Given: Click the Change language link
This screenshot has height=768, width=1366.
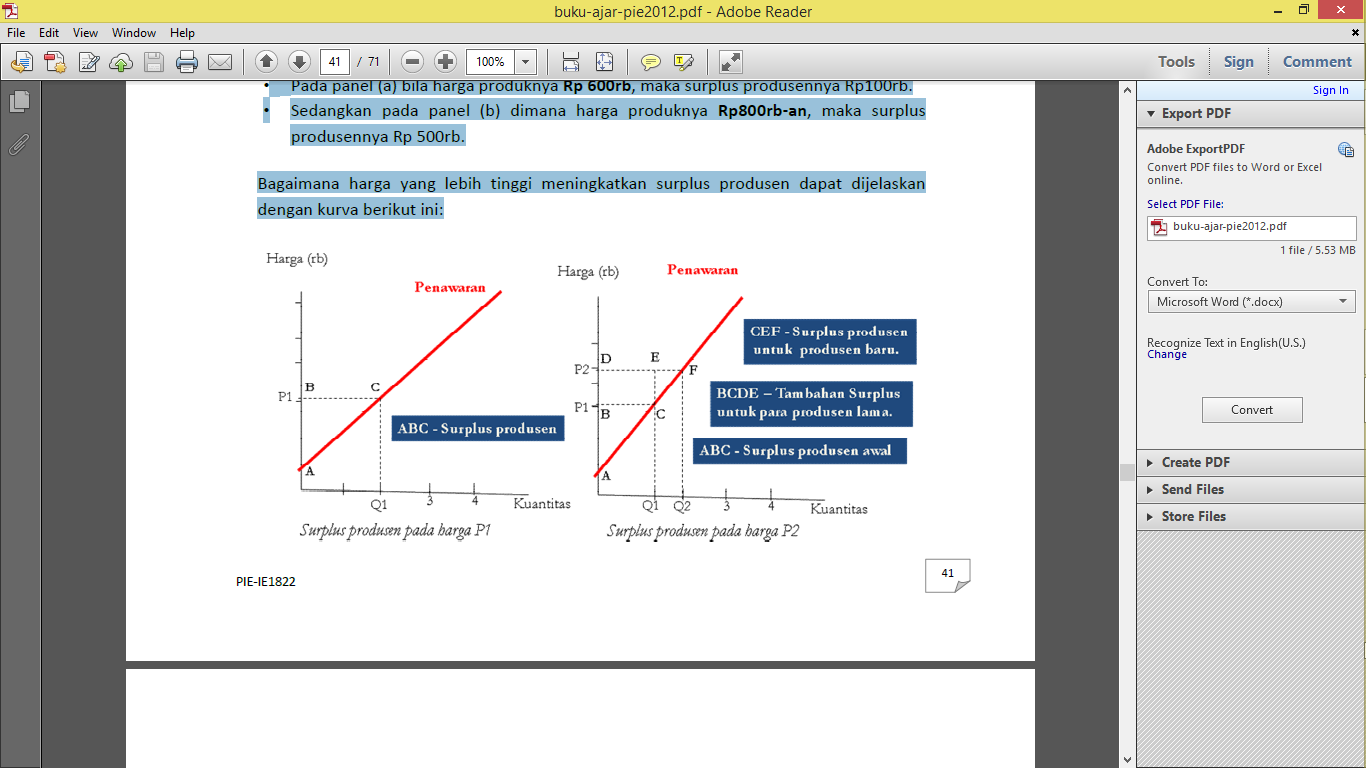Looking at the screenshot, I should point(1167,354).
